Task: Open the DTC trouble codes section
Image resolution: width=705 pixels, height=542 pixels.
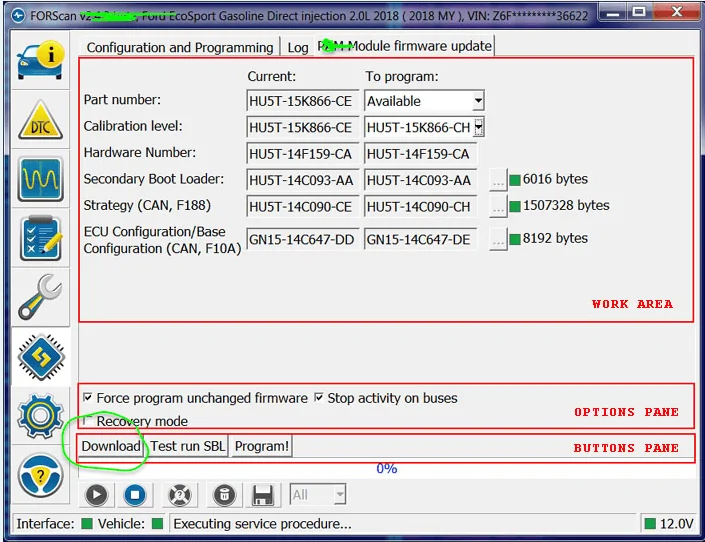Action: click(x=40, y=120)
